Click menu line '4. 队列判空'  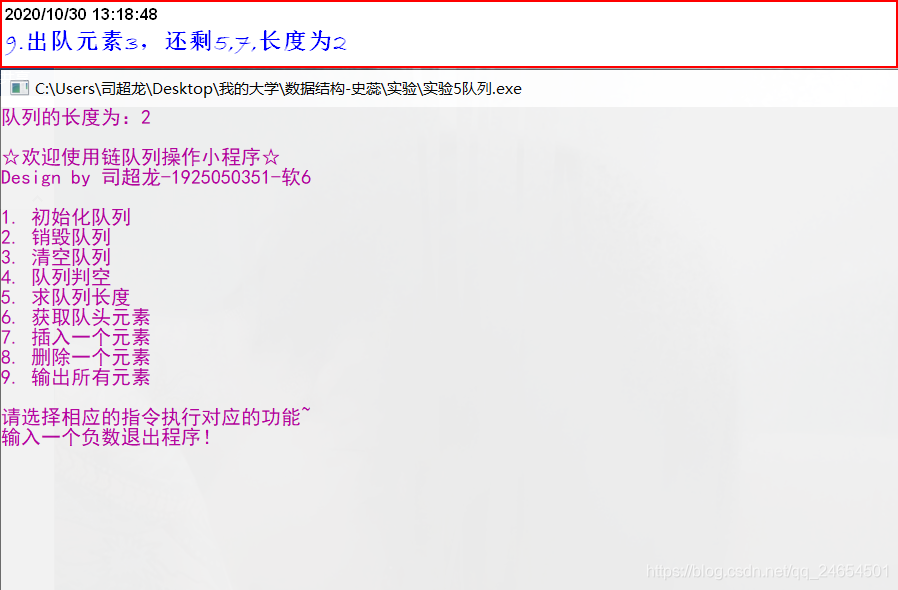pos(56,277)
